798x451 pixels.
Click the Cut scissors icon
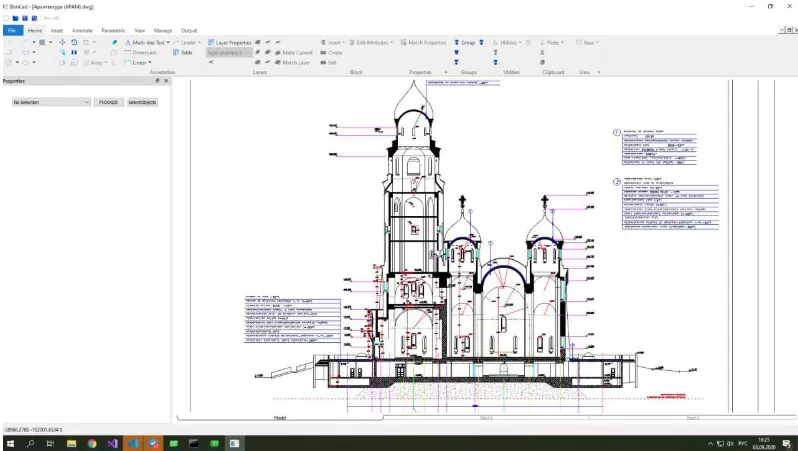[542, 52]
